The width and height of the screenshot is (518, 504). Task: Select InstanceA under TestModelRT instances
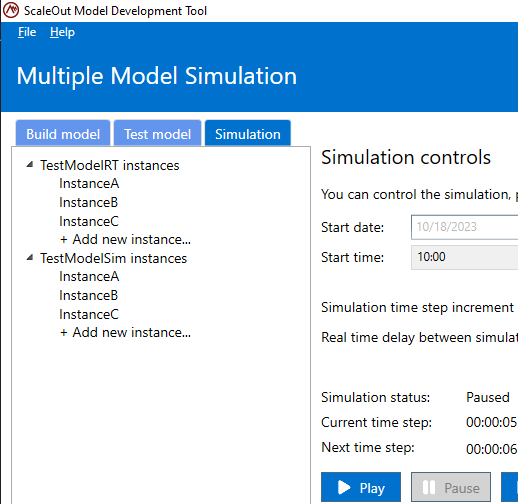(x=89, y=184)
